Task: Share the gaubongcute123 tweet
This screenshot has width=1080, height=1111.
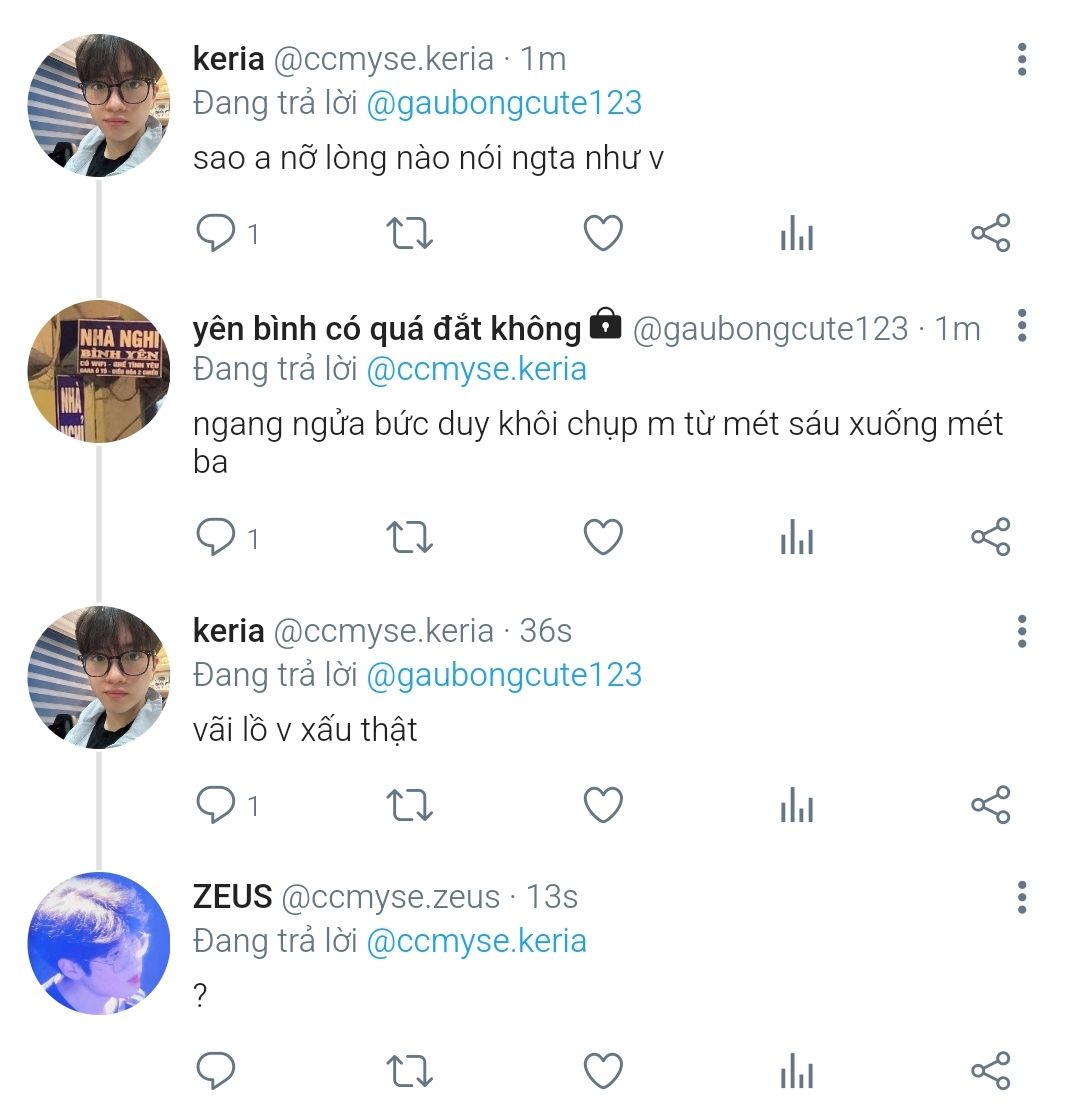Action: click(x=990, y=538)
